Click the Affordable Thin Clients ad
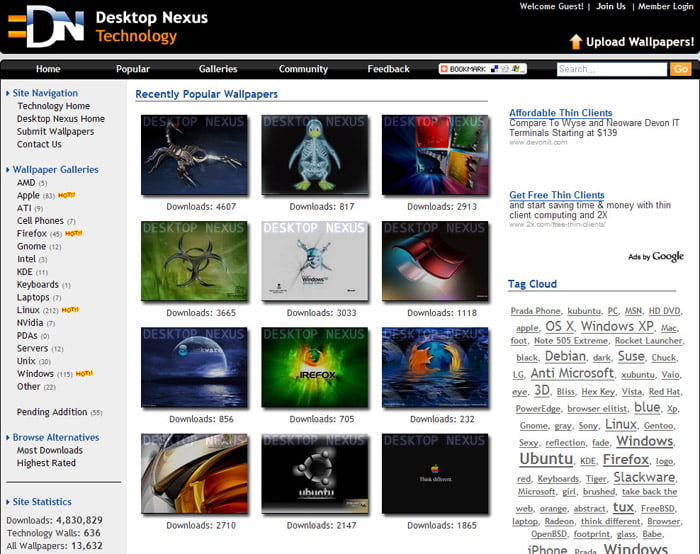Viewport: 700px width, 554px height. point(561,113)
